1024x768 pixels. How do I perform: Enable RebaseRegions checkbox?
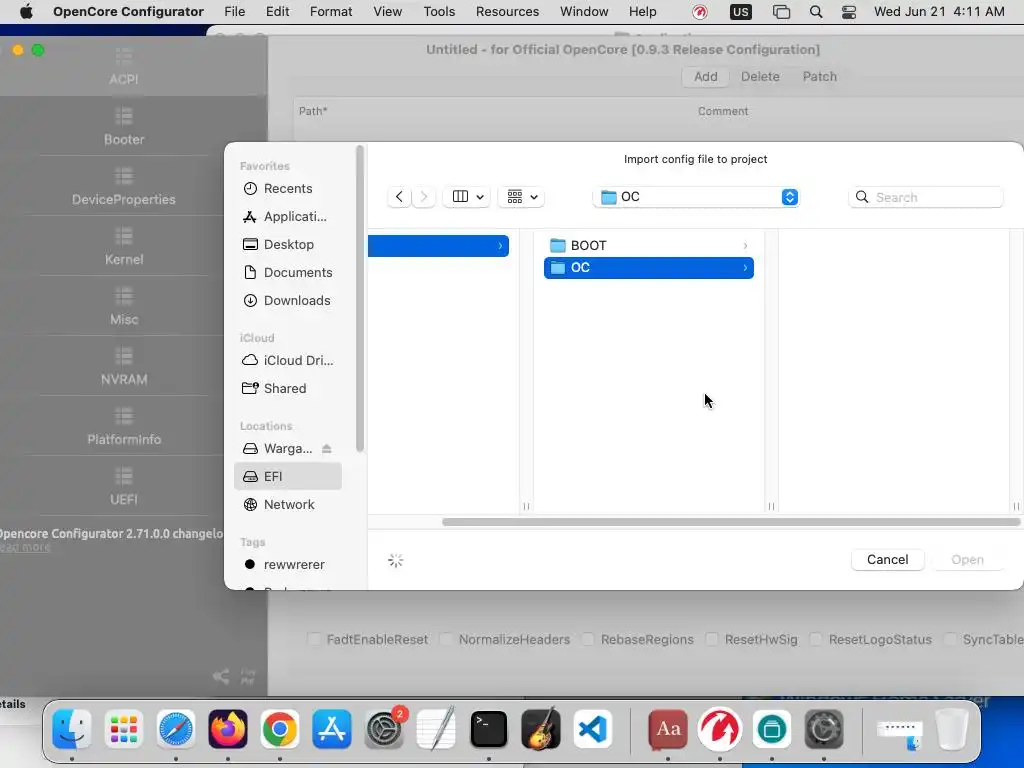pyautogui.click(x=588, y=639)
